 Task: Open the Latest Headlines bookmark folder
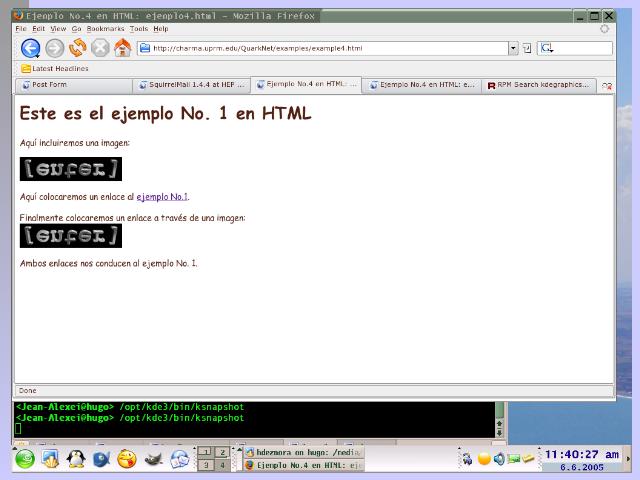55,69
